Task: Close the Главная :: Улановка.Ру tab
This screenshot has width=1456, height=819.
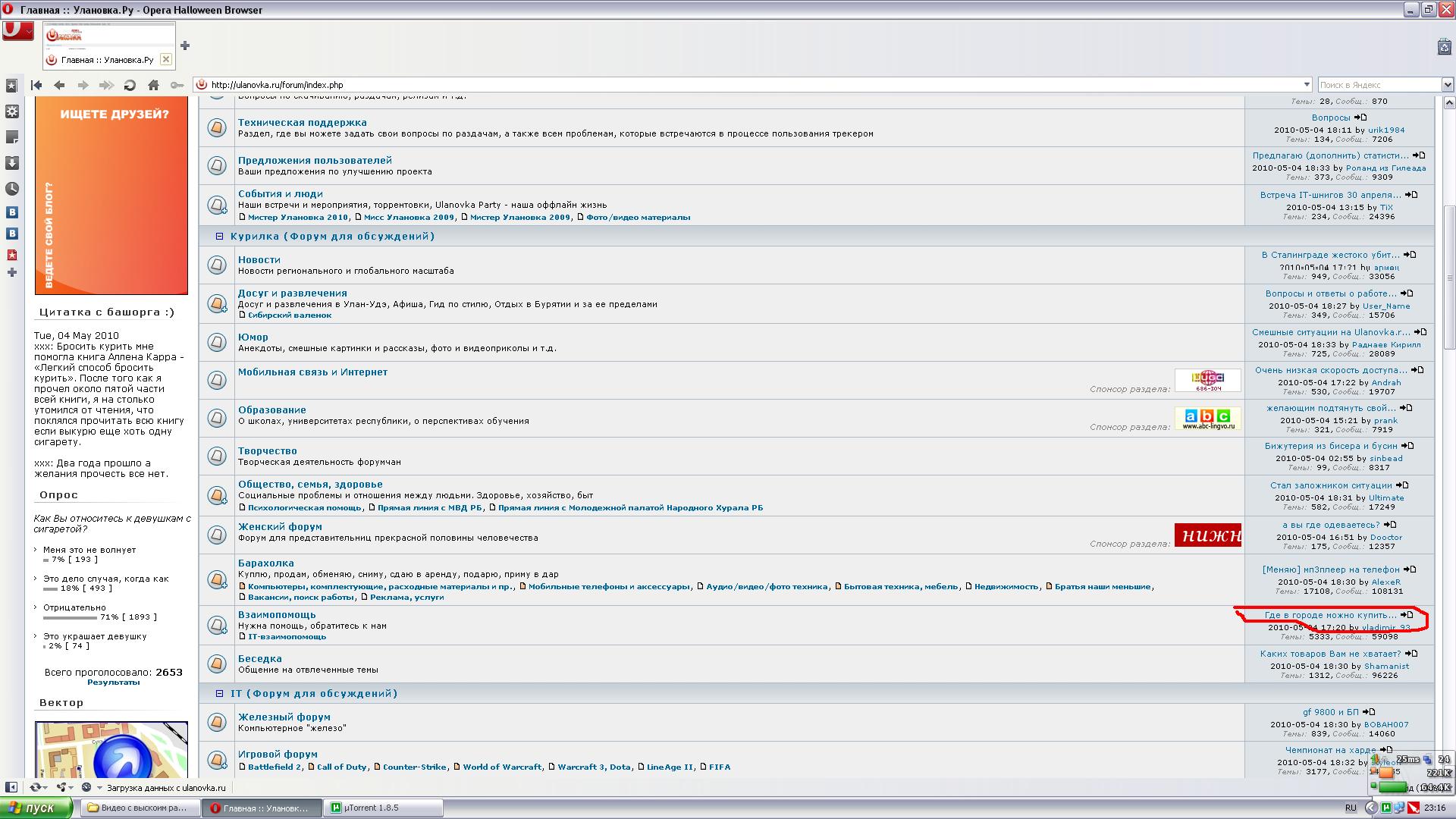Action: click(166, 59)
